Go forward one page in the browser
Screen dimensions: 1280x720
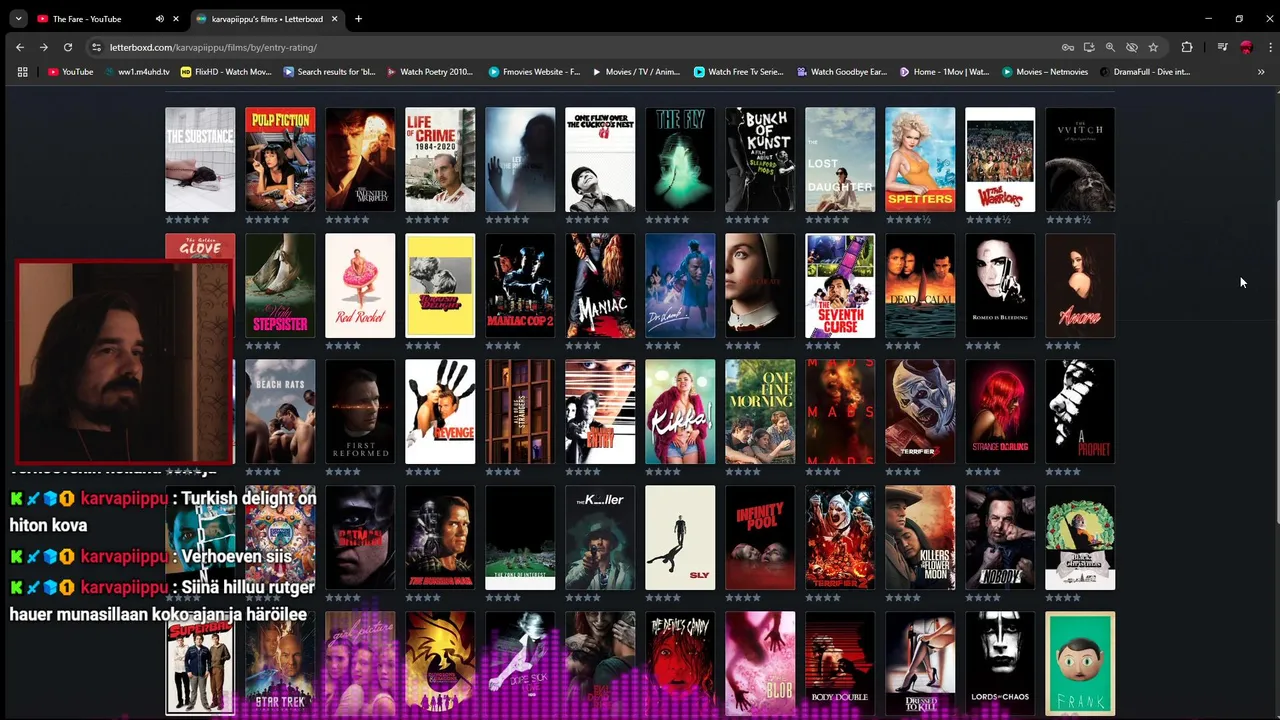[44, 47]
